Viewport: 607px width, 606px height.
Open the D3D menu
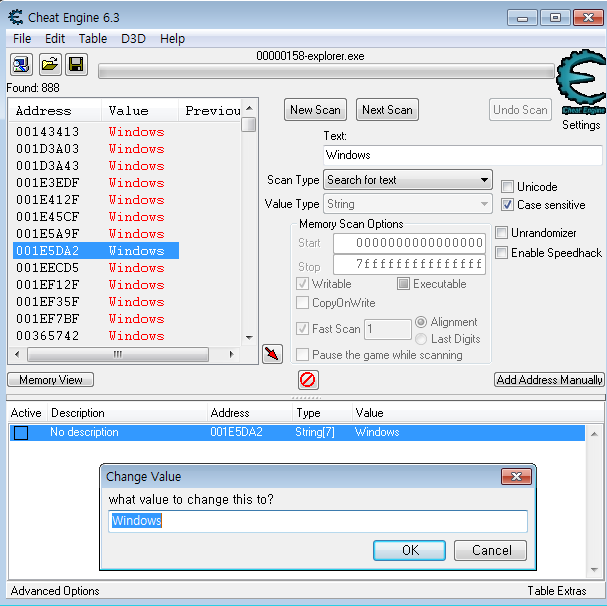point(133,39)
